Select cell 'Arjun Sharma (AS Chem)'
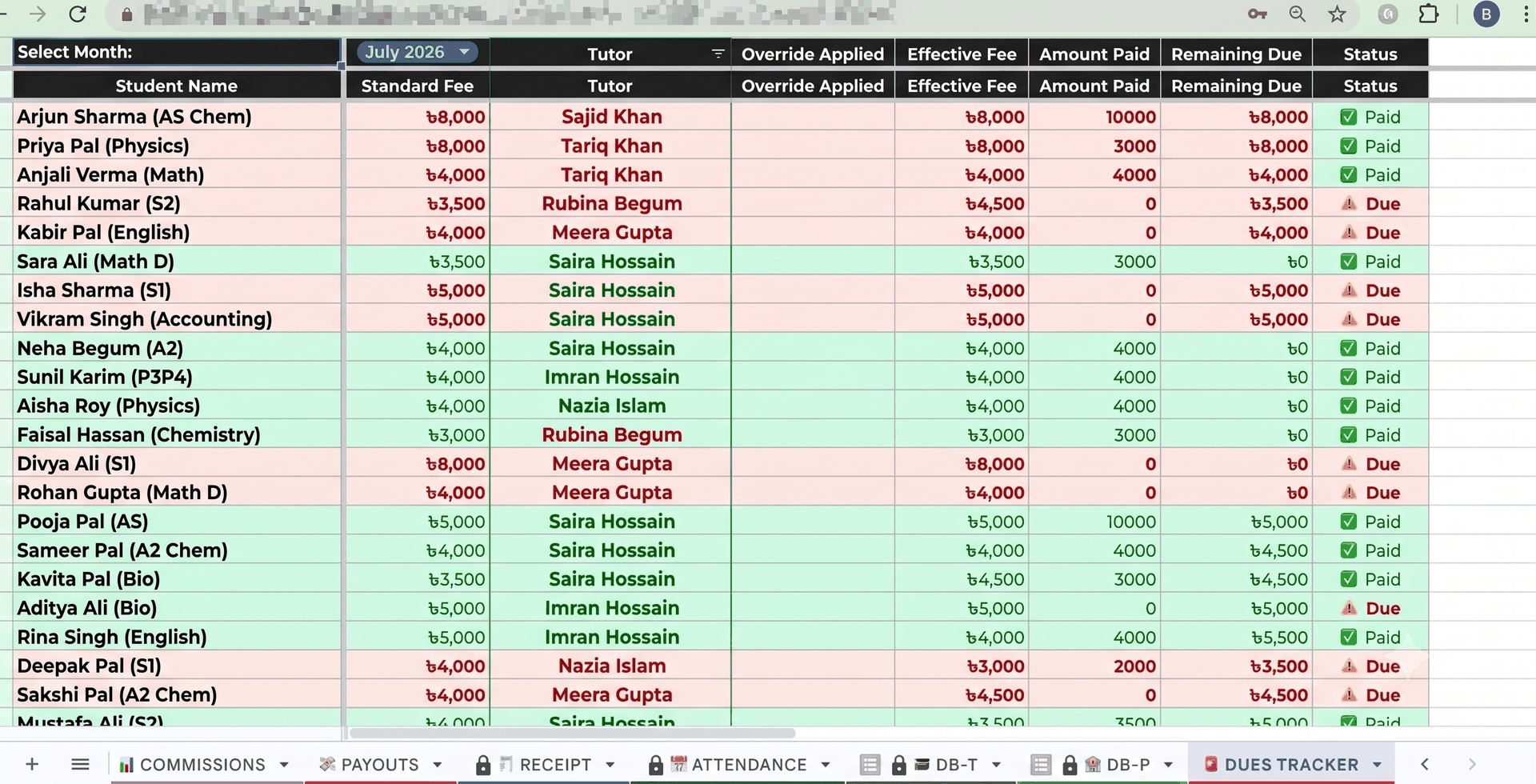The image size is (1536, 784). click(177, 117)
